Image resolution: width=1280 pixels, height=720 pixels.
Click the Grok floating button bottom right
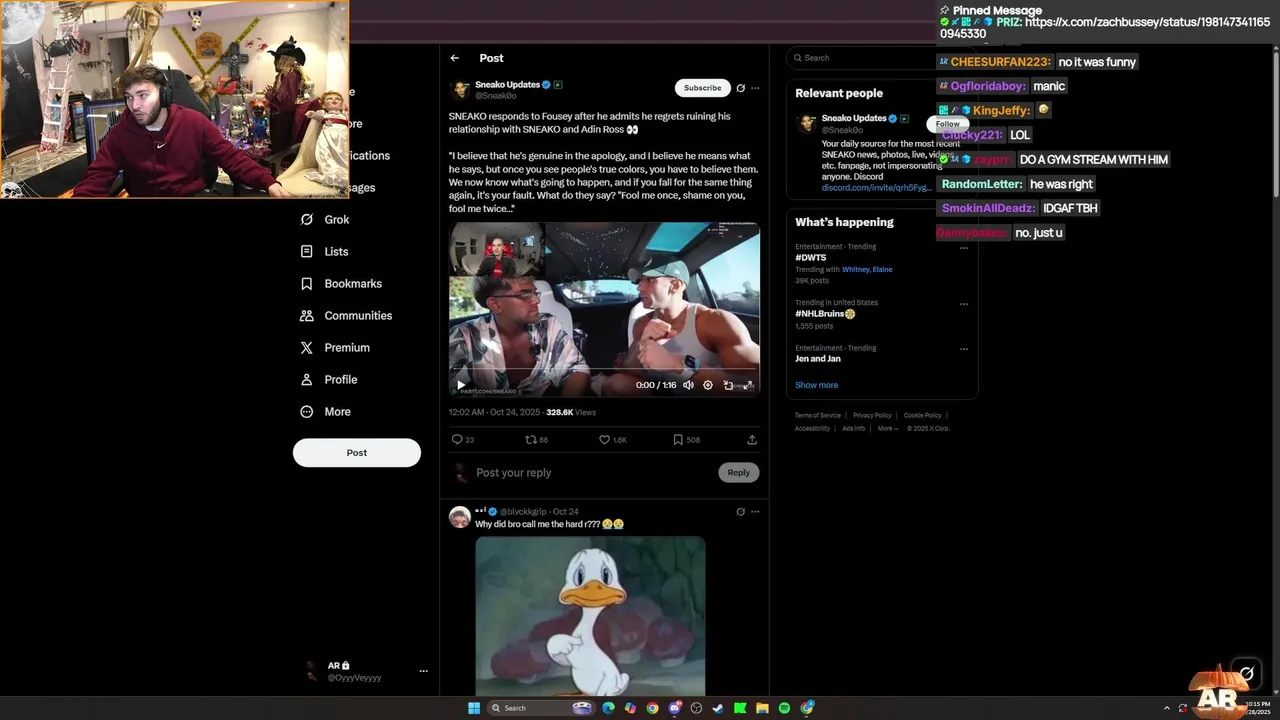tap(1246, 673)
